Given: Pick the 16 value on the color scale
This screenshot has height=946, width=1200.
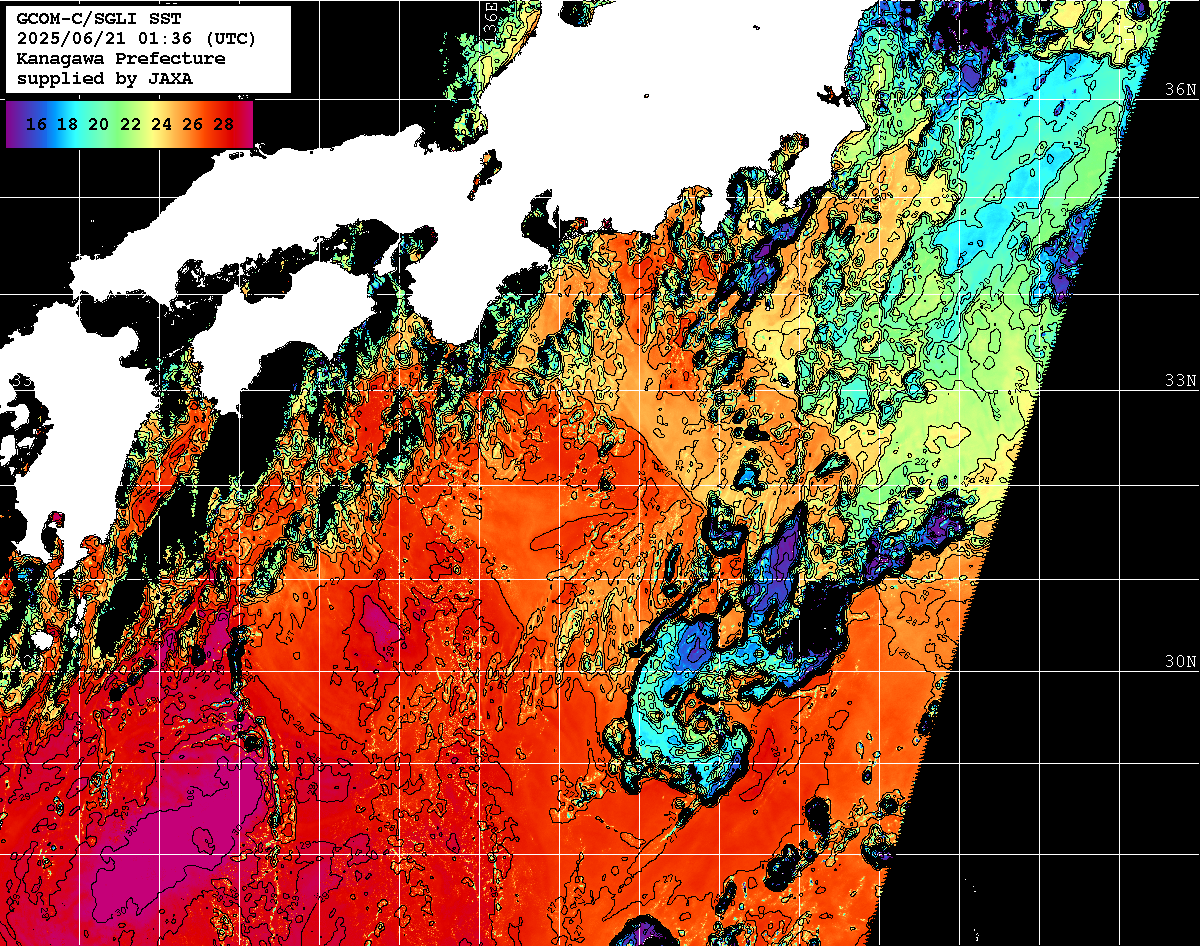Looking at the screenshot, I should pyautogui.click(x=36, y=124).
